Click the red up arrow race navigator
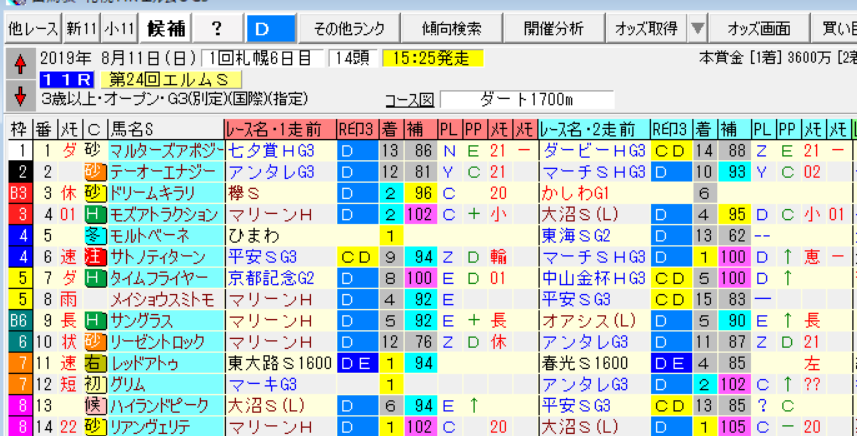 click(21, 66)
